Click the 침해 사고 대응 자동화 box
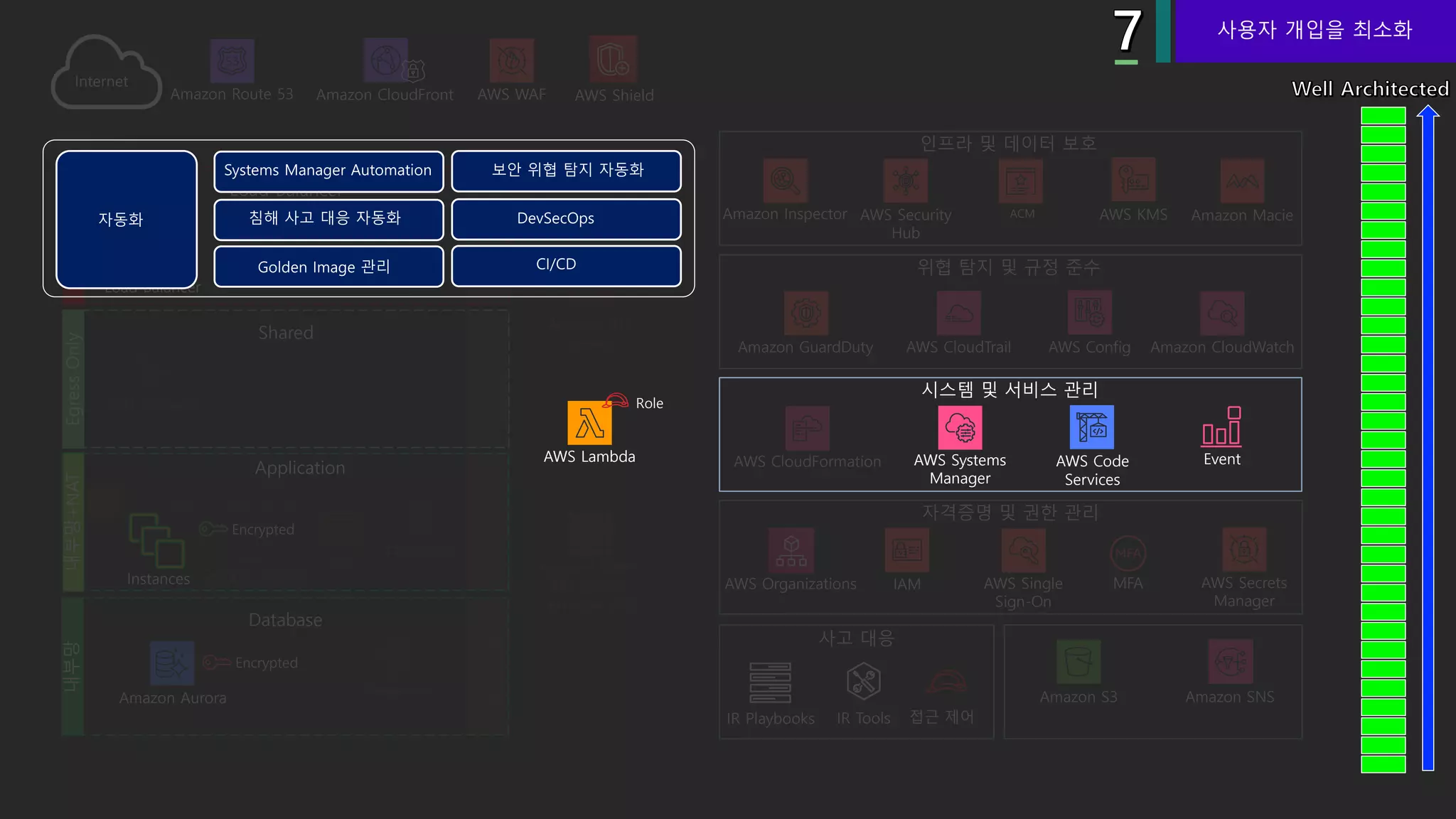Viewport: 1456px width, 819px height. click(x=328, y=219)
